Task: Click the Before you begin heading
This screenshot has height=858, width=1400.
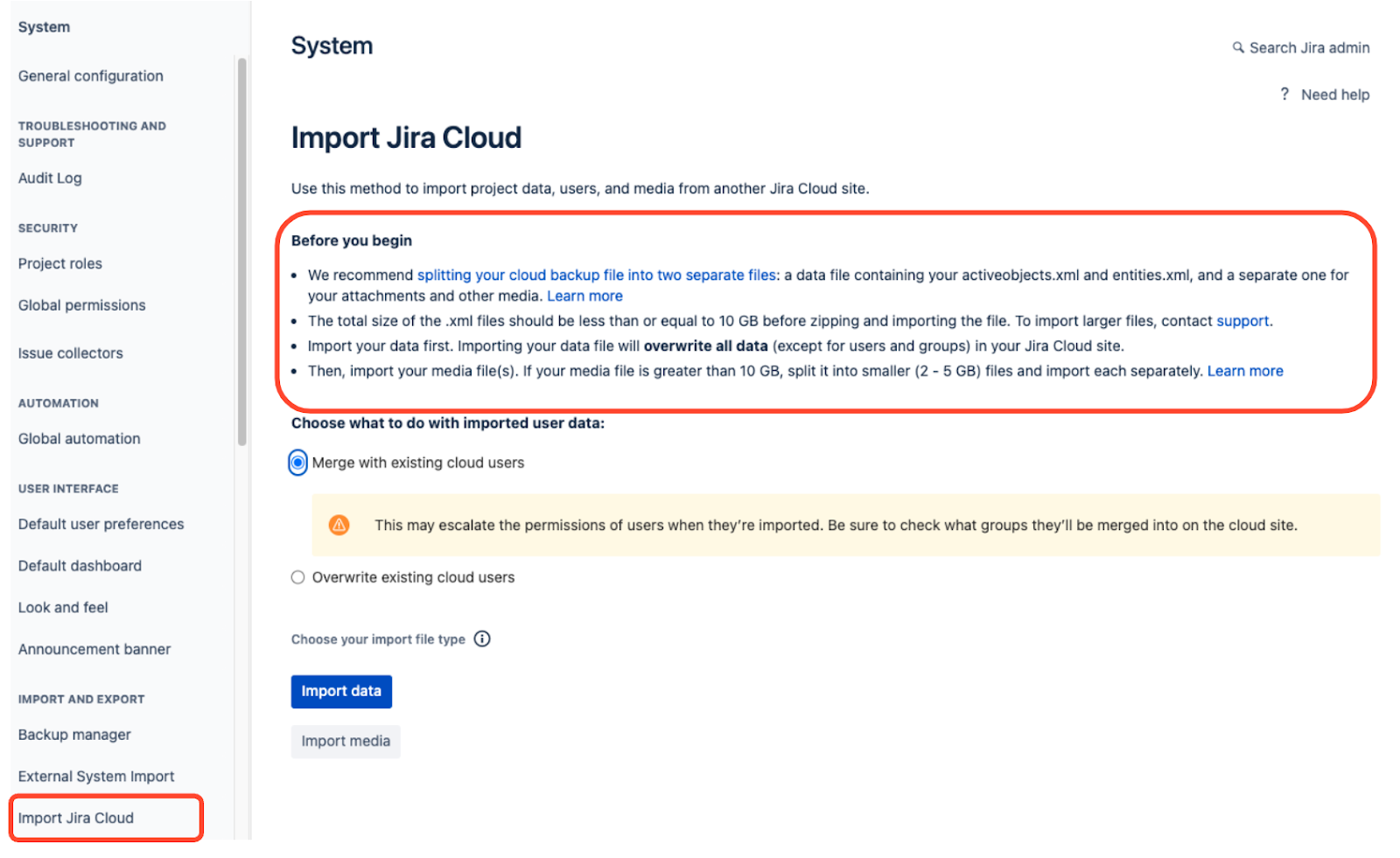Action: coord(352,241)
